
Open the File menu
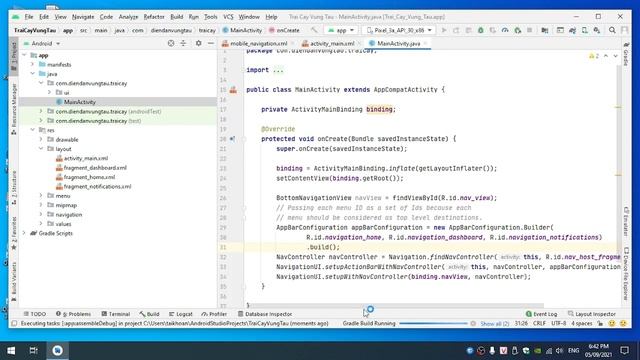click(29, 17)
